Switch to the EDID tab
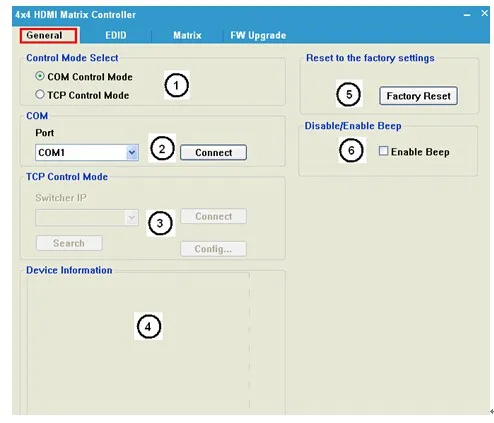494x423 pixels. point(116,35)
